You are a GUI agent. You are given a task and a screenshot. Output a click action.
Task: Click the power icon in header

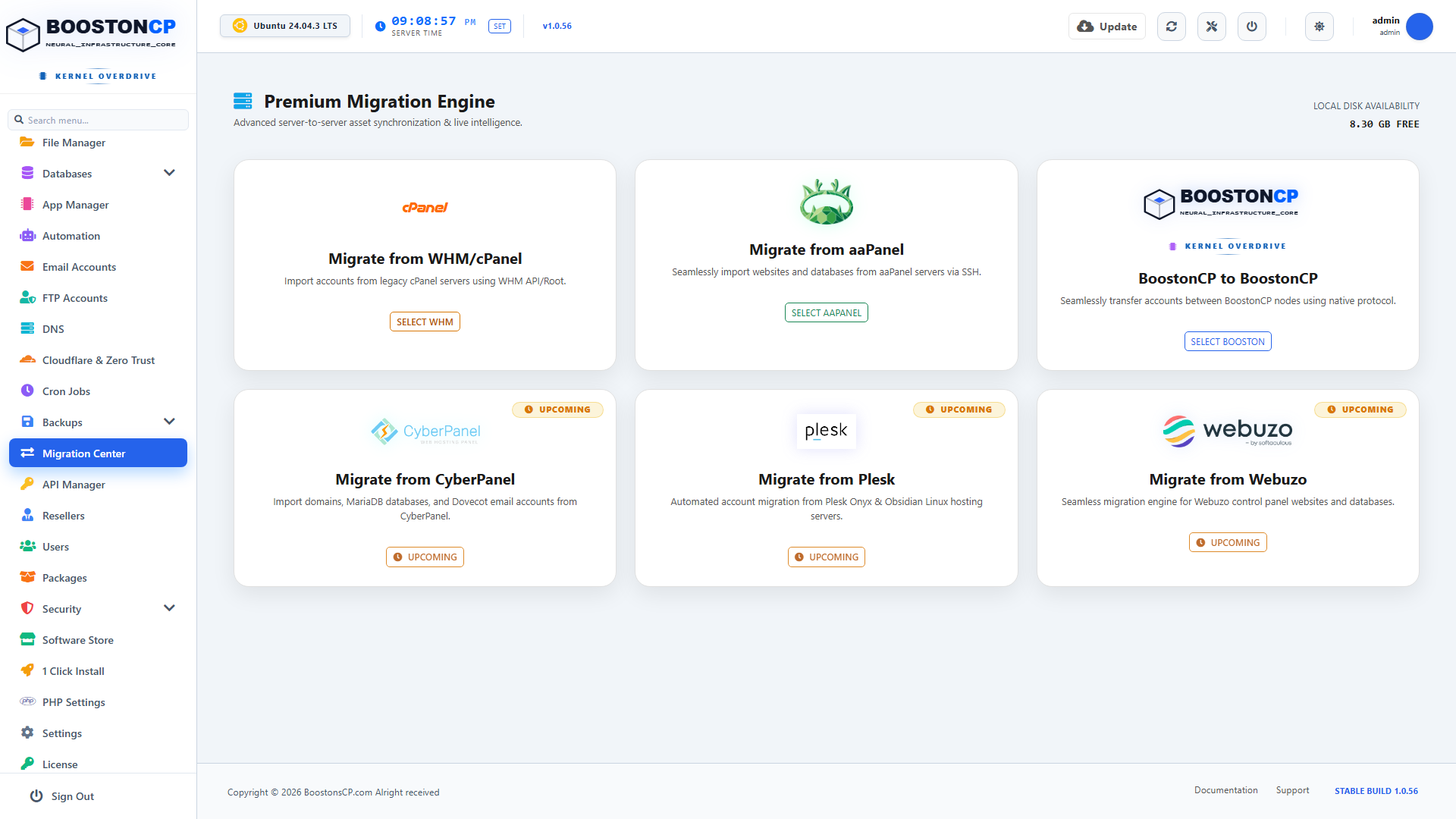coord(1252,27)
